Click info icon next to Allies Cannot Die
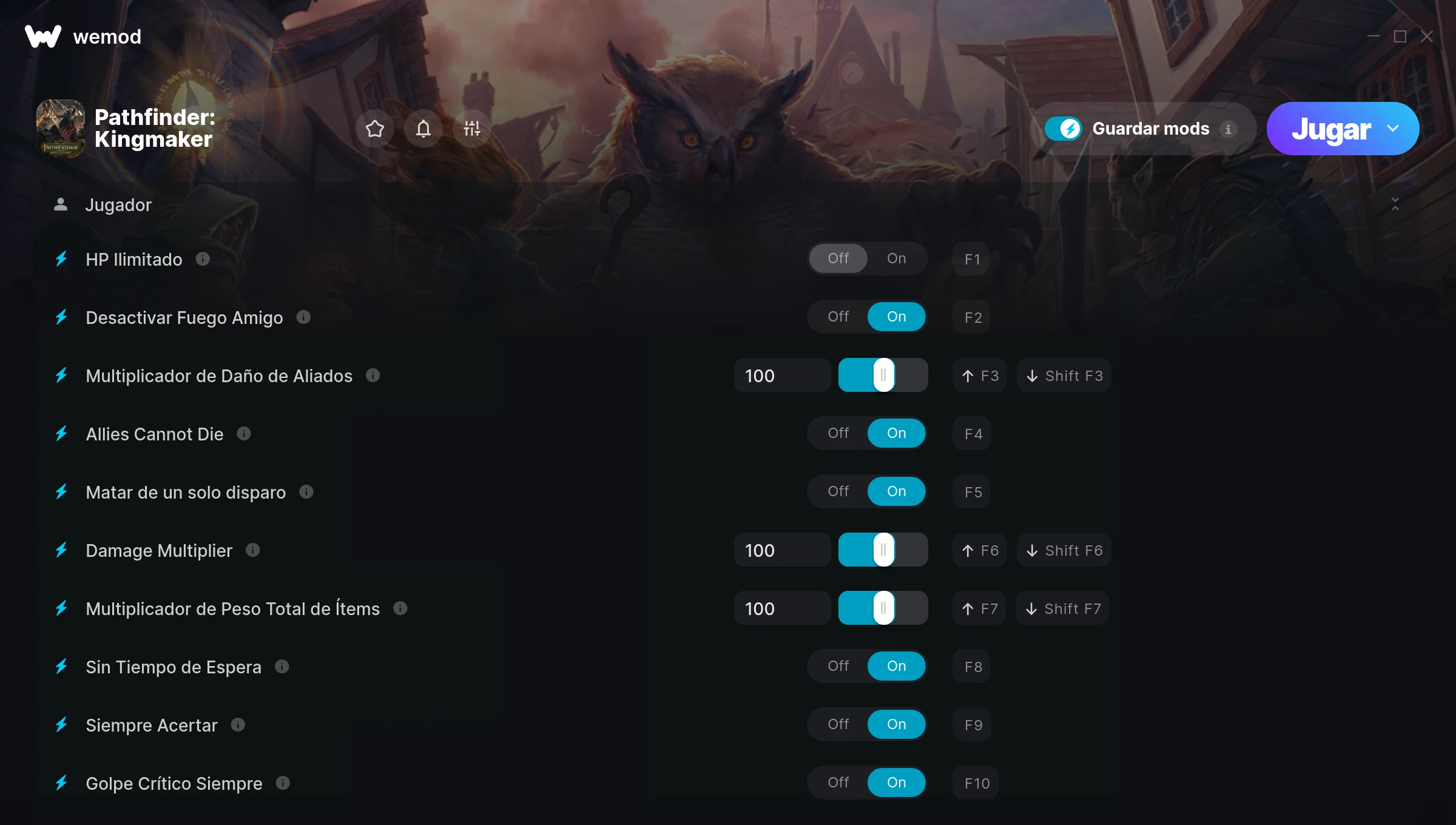The width and height of the screenshot is (1456, 825). [x=244, y=434]
